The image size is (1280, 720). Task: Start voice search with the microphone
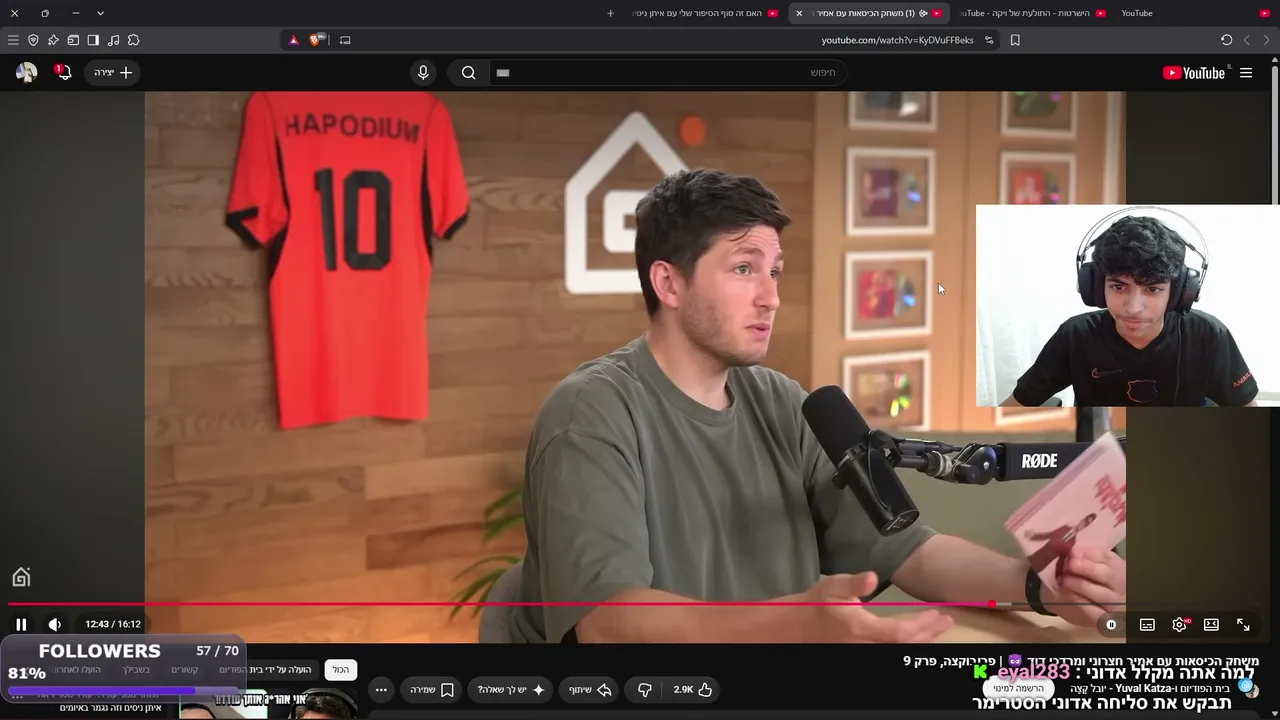click(x=423, y=72)
